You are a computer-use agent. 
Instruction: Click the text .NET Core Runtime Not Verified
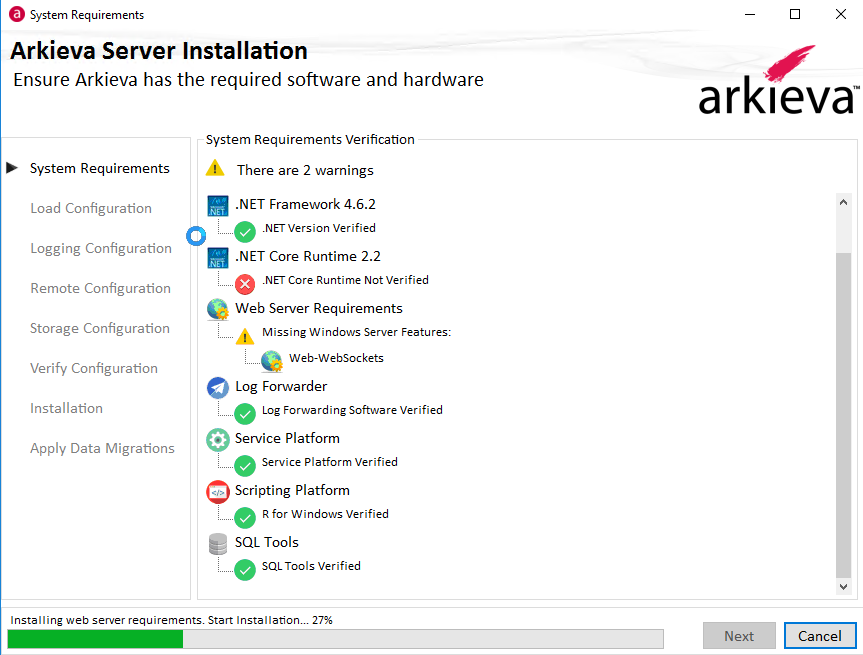(345, 280)
